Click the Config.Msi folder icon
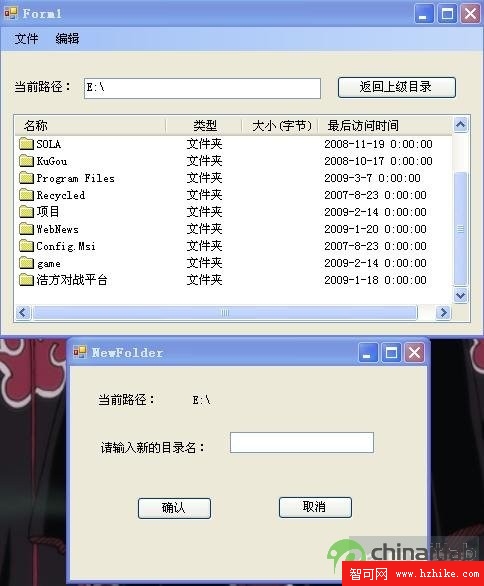This screenshot has height=586, width=484. (x=26, y=246)
